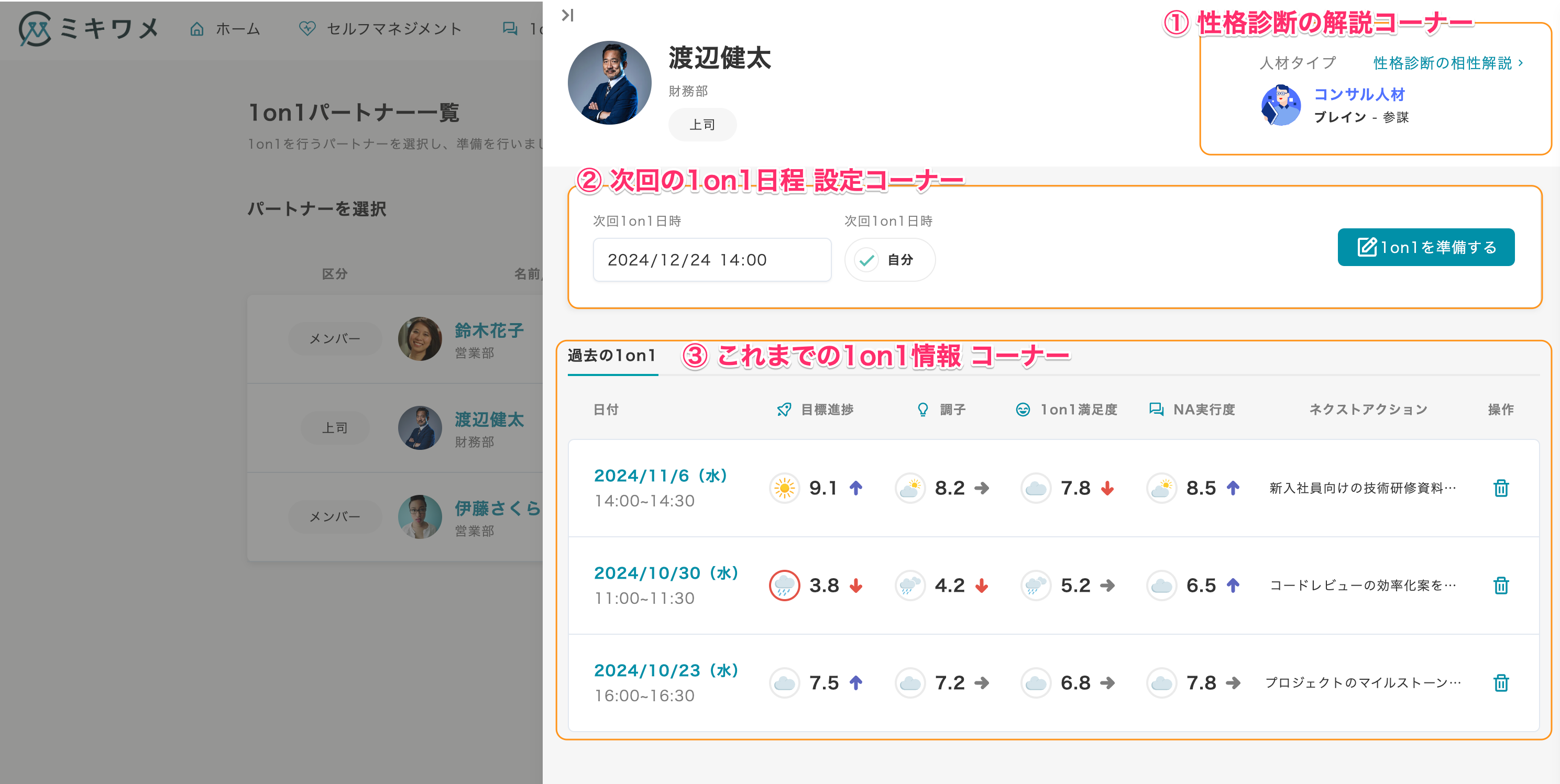Open the 2024/11/6（水） 1on1 entry
Screen dimensions: 1560x784
[x=660, y=476]
